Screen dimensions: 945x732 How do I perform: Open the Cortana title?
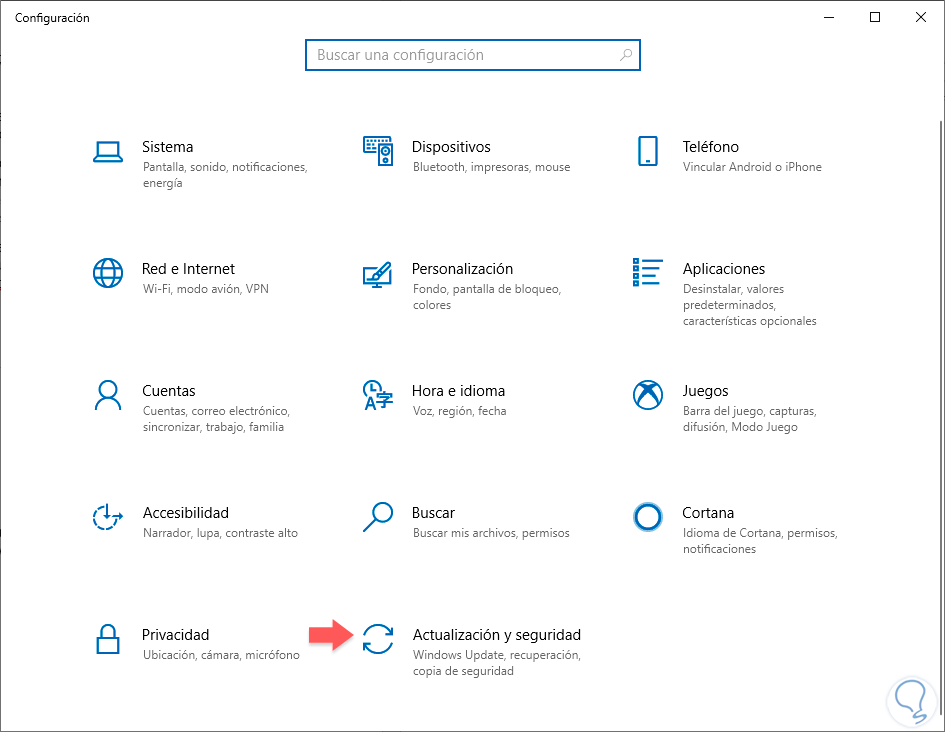708,513
